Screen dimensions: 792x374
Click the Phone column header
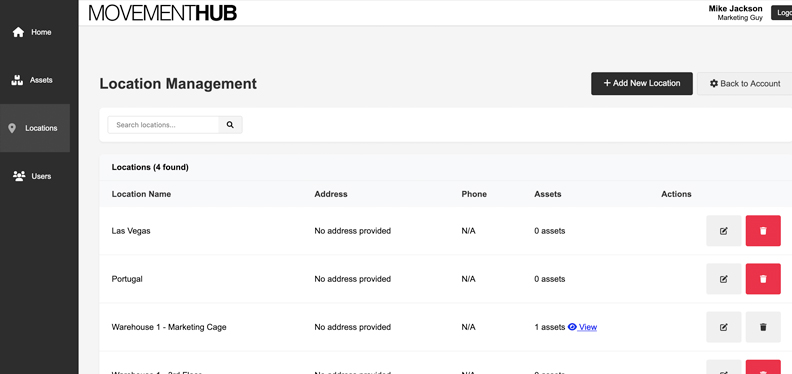(x=474, y=194)
